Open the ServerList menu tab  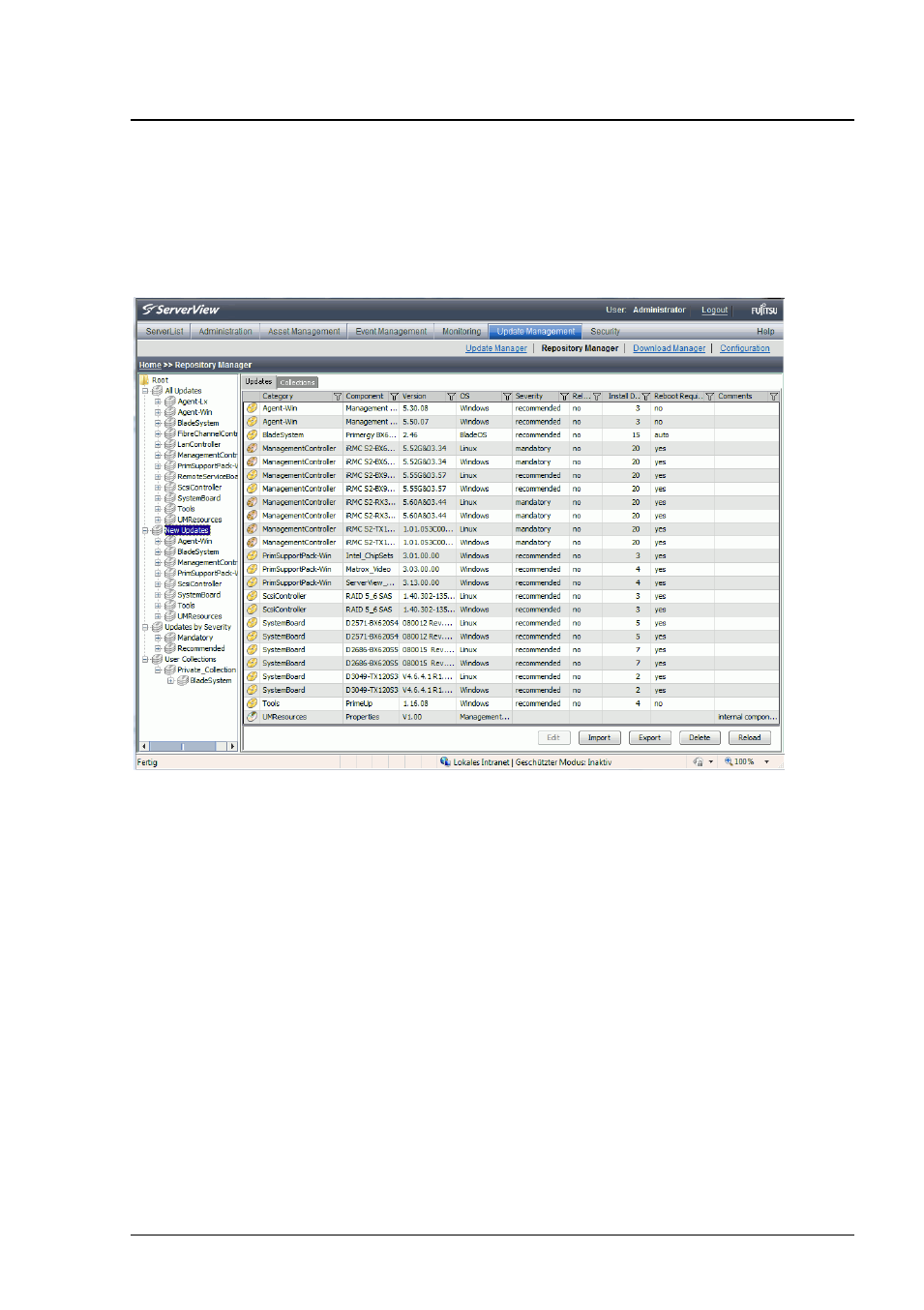[x=164, y=332]
